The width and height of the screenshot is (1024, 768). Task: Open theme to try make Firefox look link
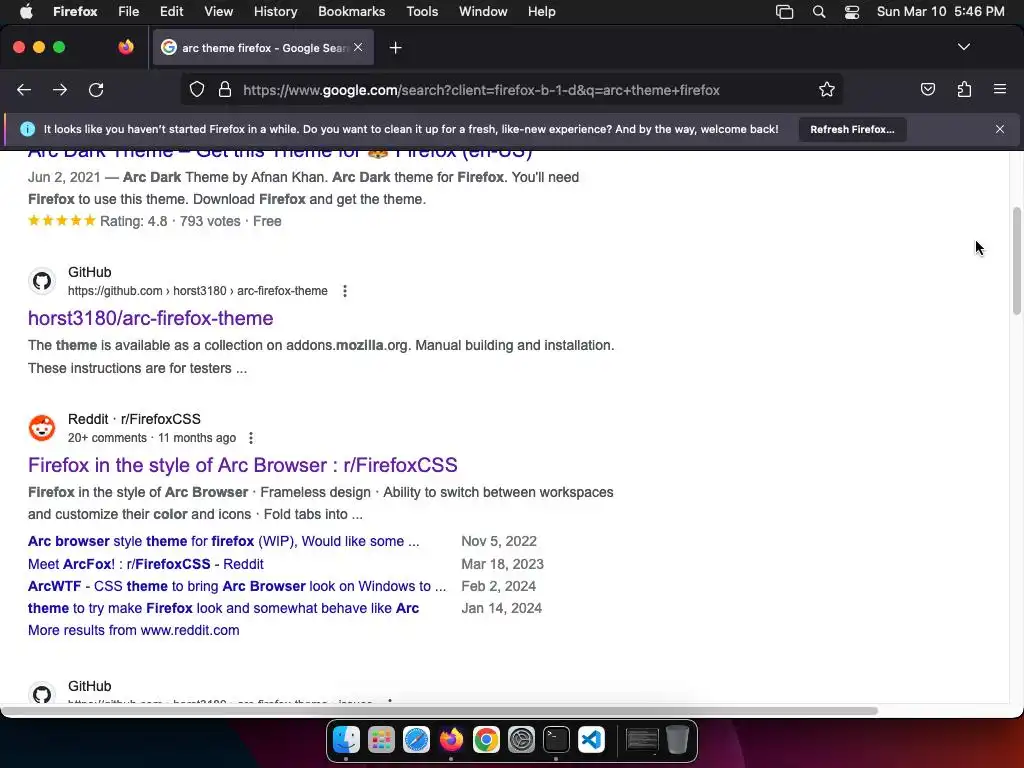pos(223,609)
